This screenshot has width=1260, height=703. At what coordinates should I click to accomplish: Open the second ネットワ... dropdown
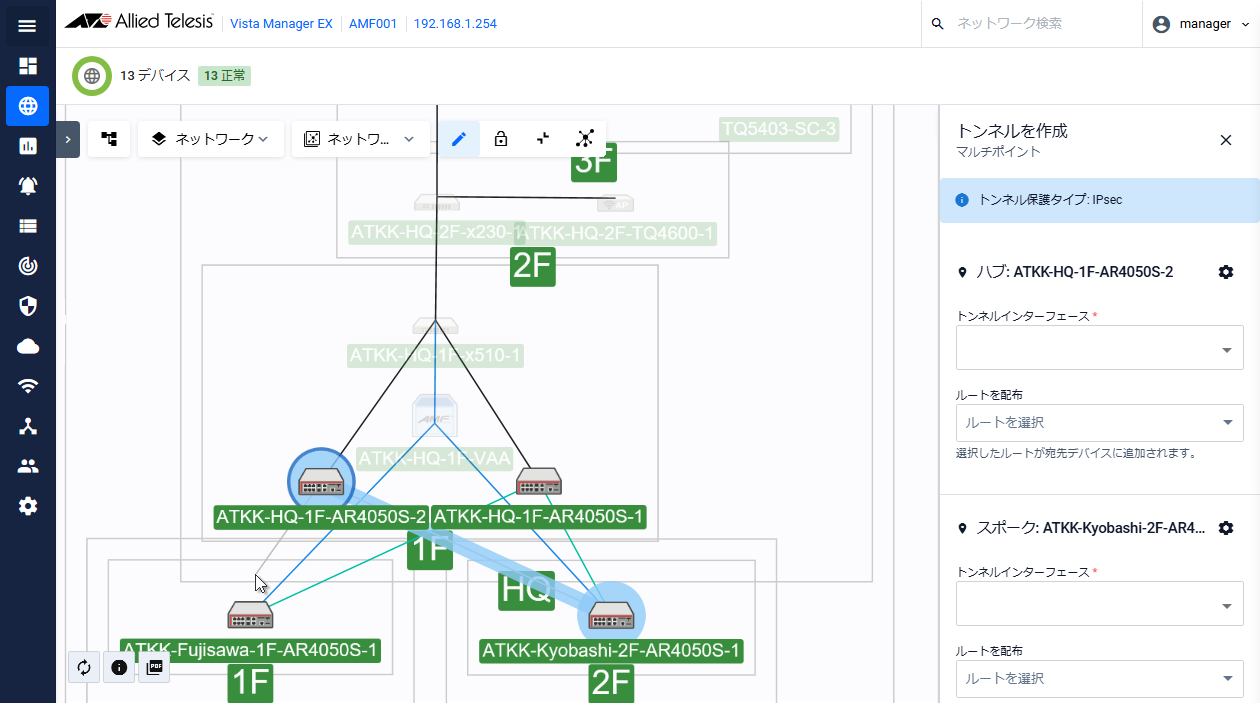click(x=360, y=139)
